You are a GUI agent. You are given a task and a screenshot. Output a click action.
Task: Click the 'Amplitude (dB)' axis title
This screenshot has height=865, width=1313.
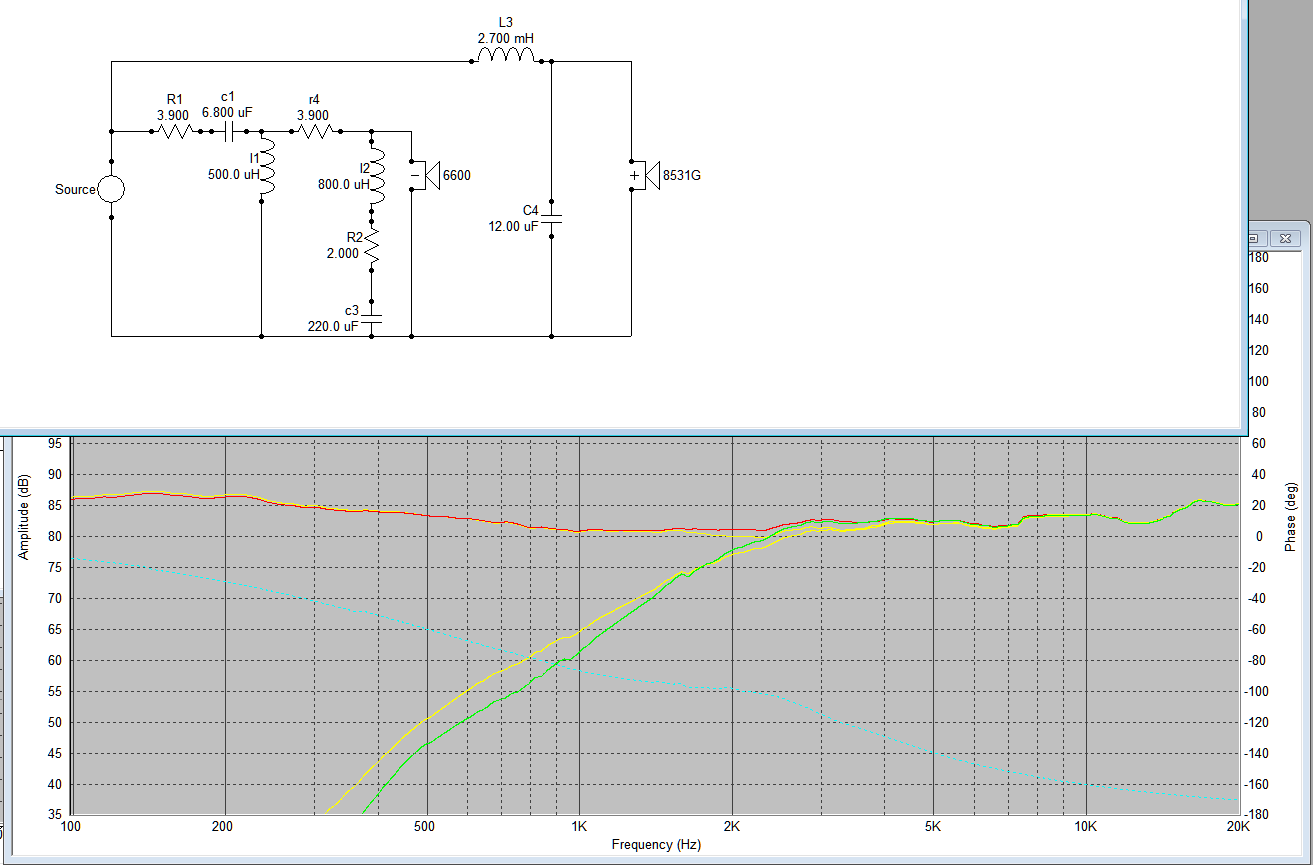pyautogui.click(x=24, y=517)
